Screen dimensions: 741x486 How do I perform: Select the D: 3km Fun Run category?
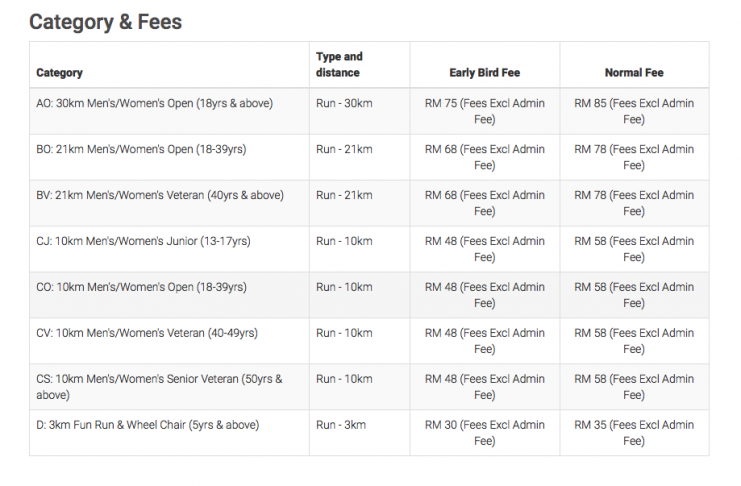147,425
